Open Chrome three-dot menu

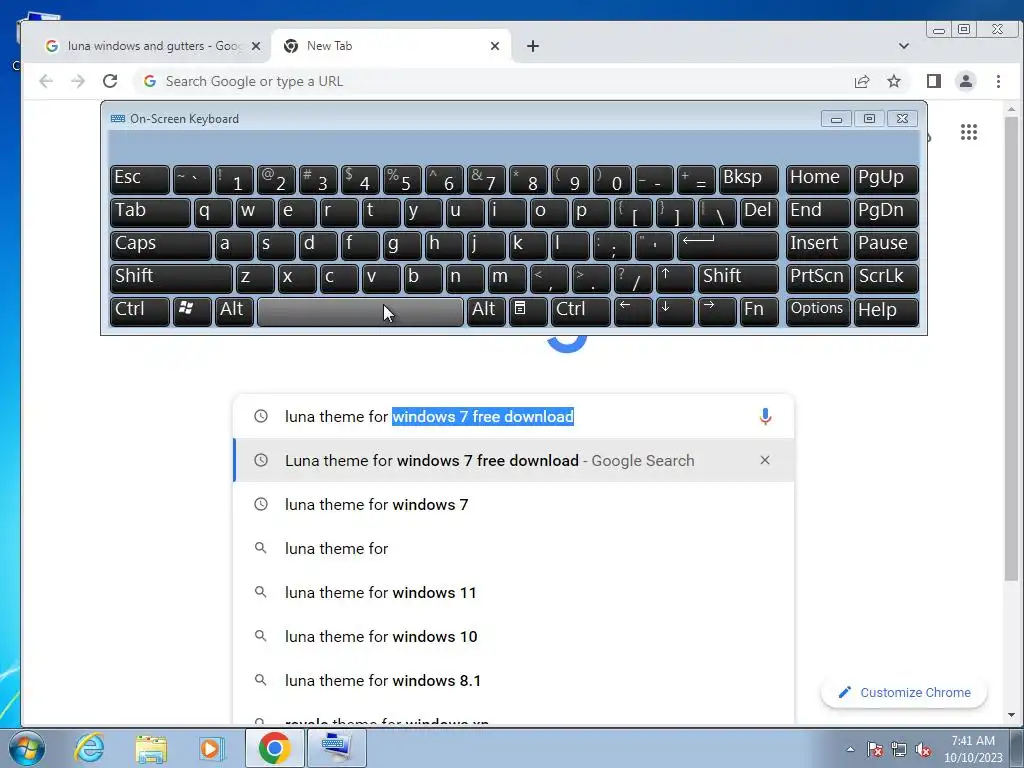998,81
